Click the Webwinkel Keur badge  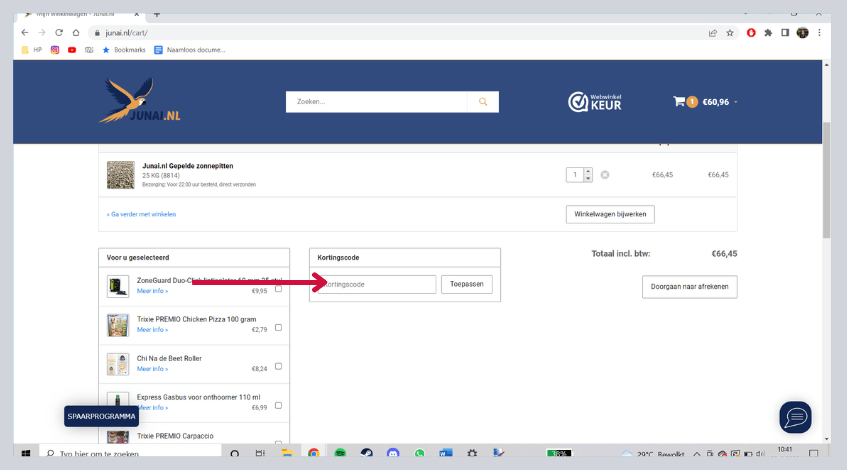(595, 101)
